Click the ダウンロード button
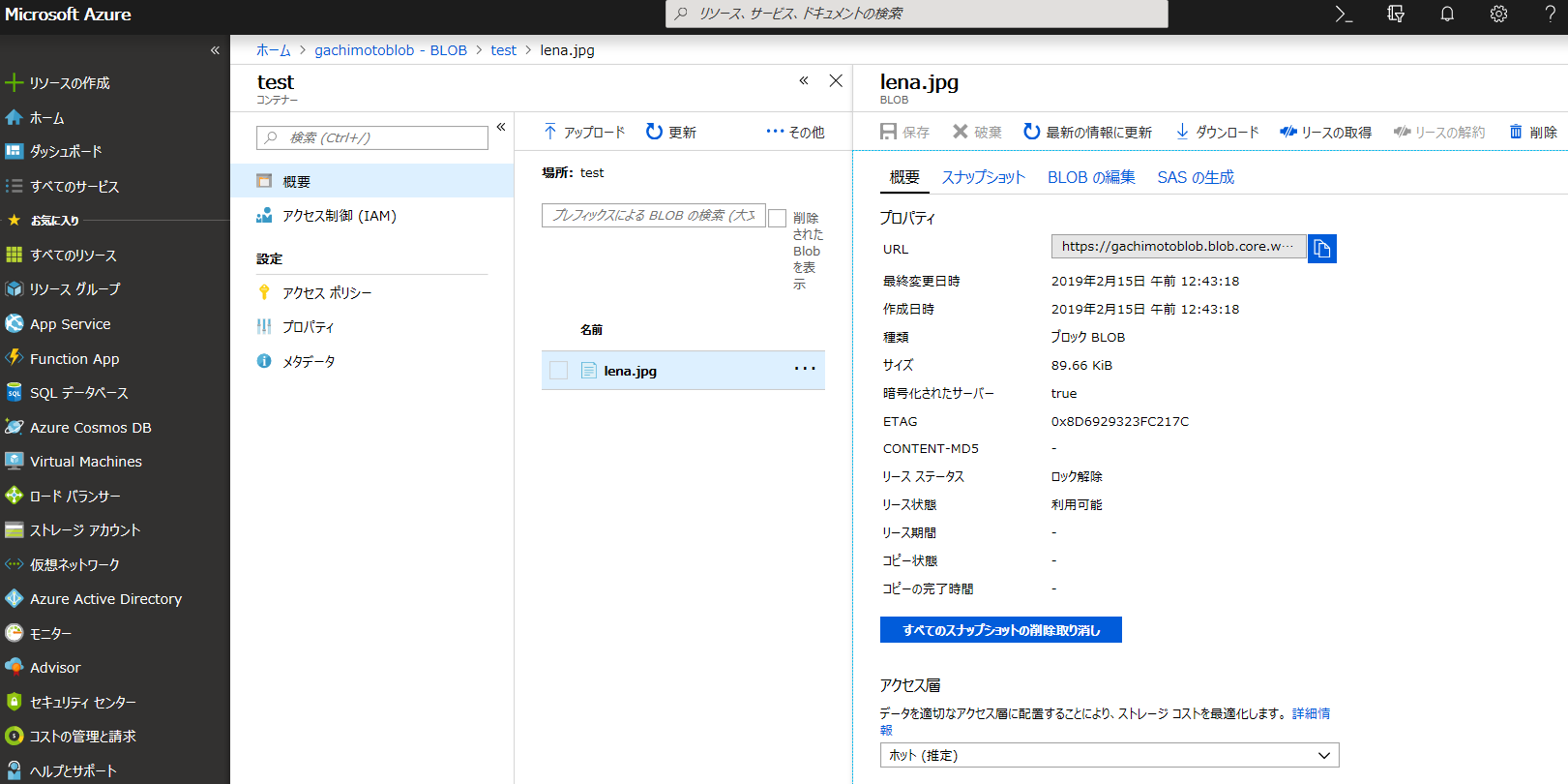The height and width of the screenshot is (784, 1568). pyautogui.click(x=1217, y=132)
